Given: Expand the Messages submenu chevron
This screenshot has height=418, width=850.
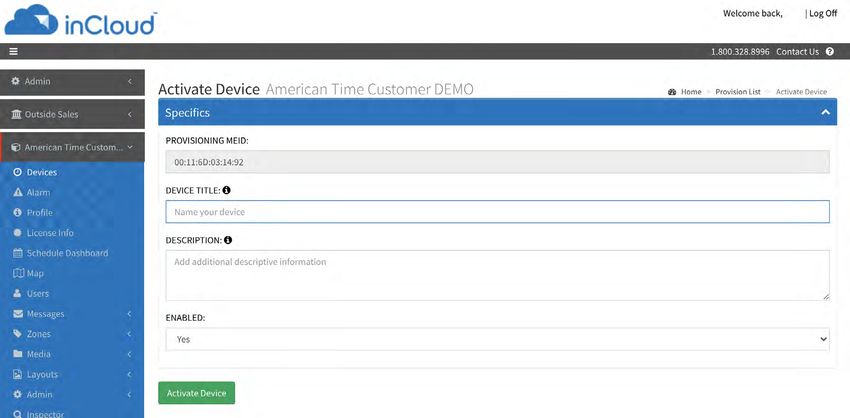Looking at the screenshot, I should point(130,314).
